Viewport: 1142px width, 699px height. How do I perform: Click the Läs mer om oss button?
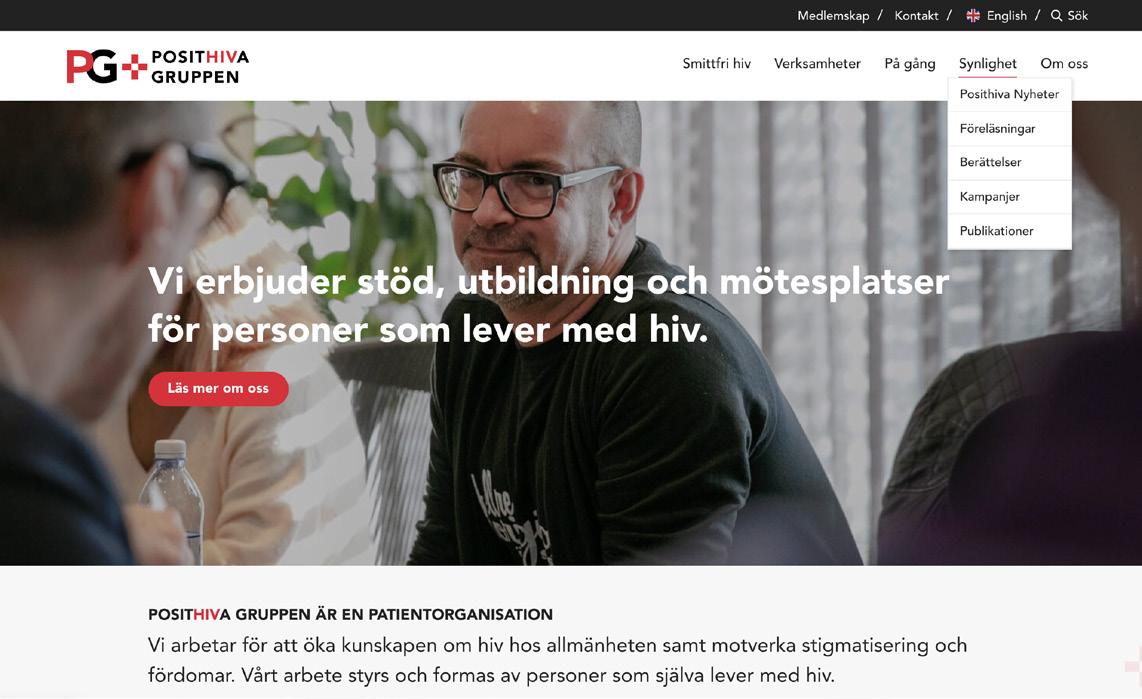coord(218,389)
